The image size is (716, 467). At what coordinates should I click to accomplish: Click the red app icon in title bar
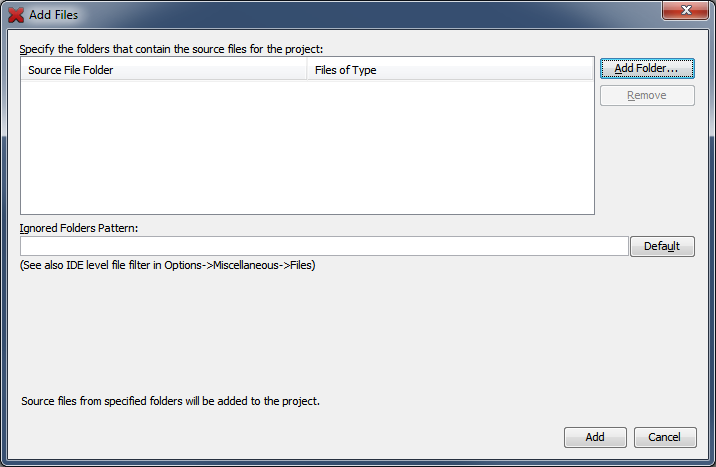pyautogui.click(x=16, y=15)
